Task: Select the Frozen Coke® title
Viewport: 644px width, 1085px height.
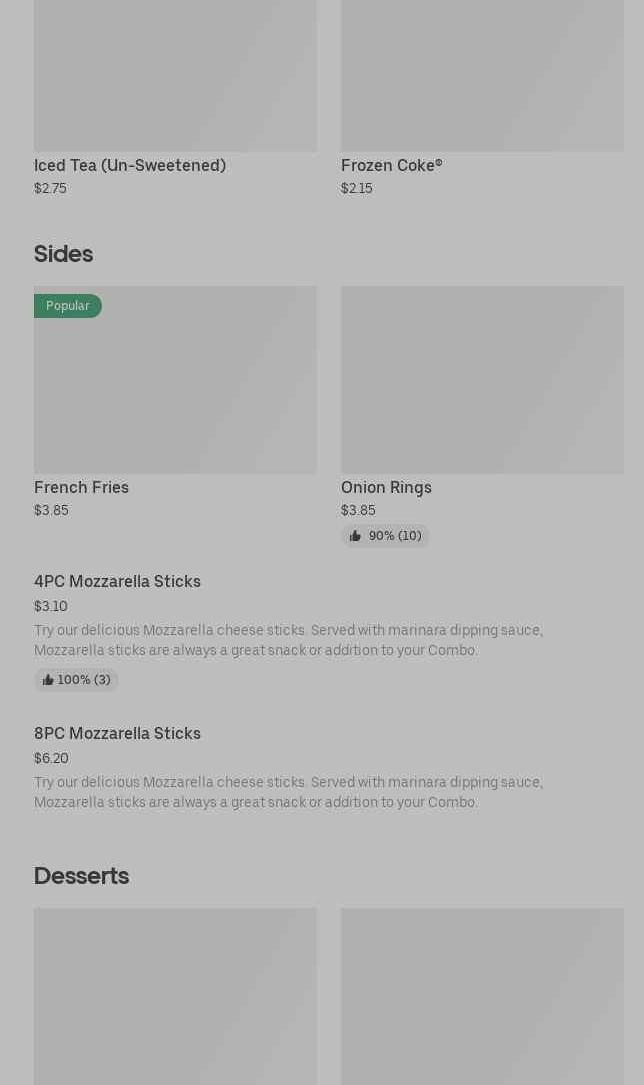Action: click(x=391, y=166)
